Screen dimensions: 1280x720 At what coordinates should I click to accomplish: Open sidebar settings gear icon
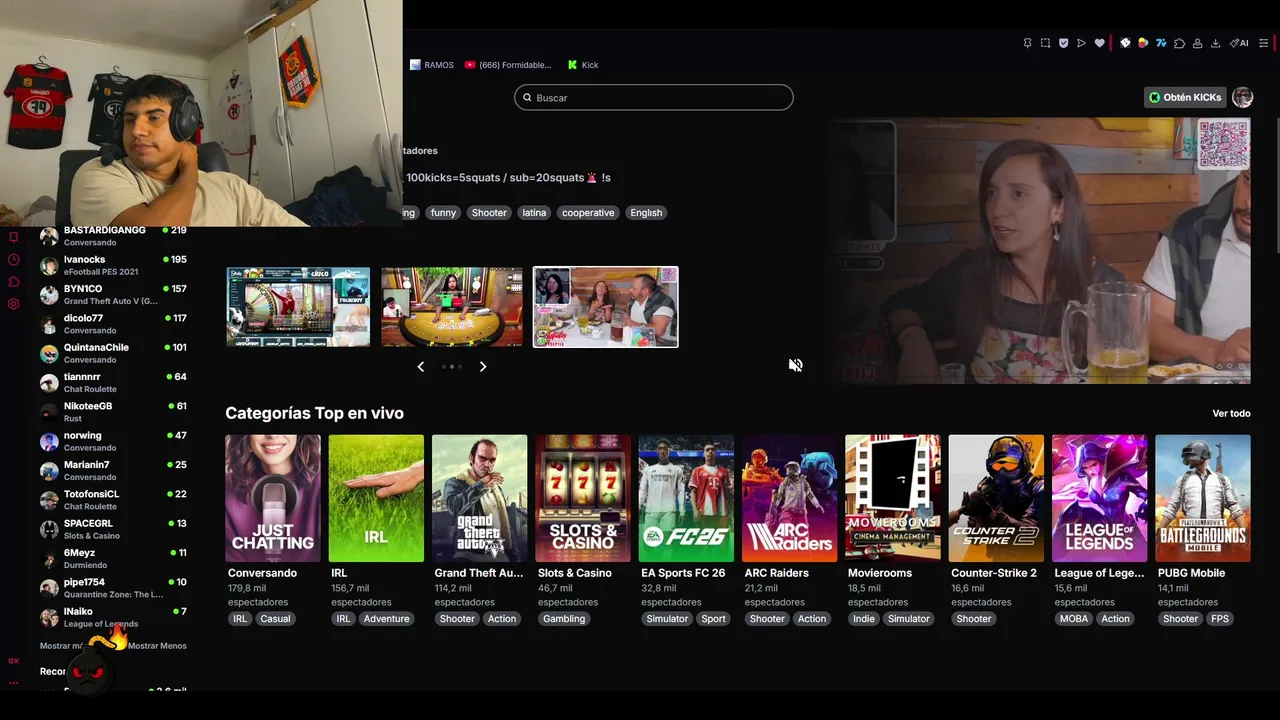14,303
